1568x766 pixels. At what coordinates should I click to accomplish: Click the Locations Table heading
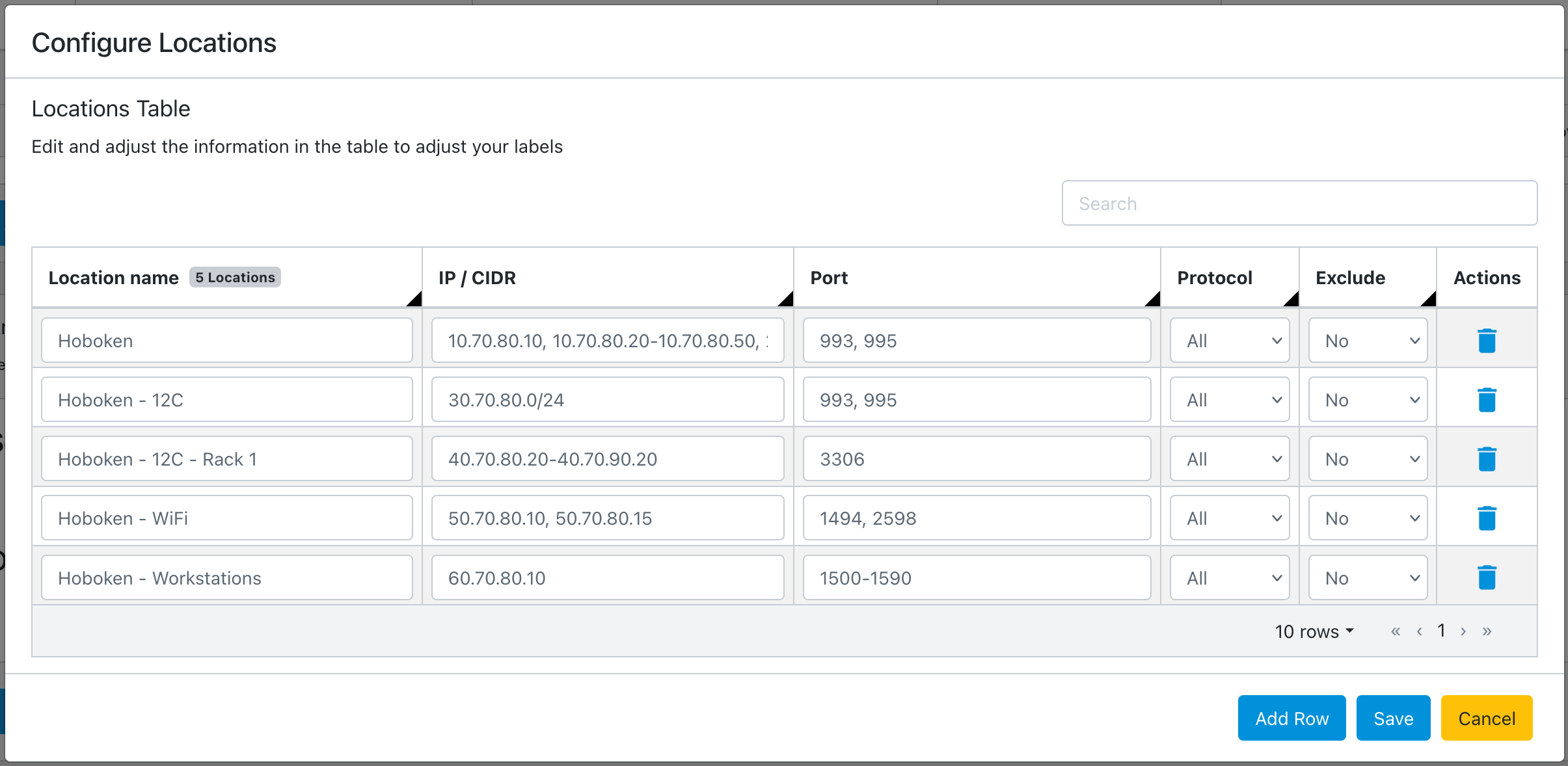111,109
